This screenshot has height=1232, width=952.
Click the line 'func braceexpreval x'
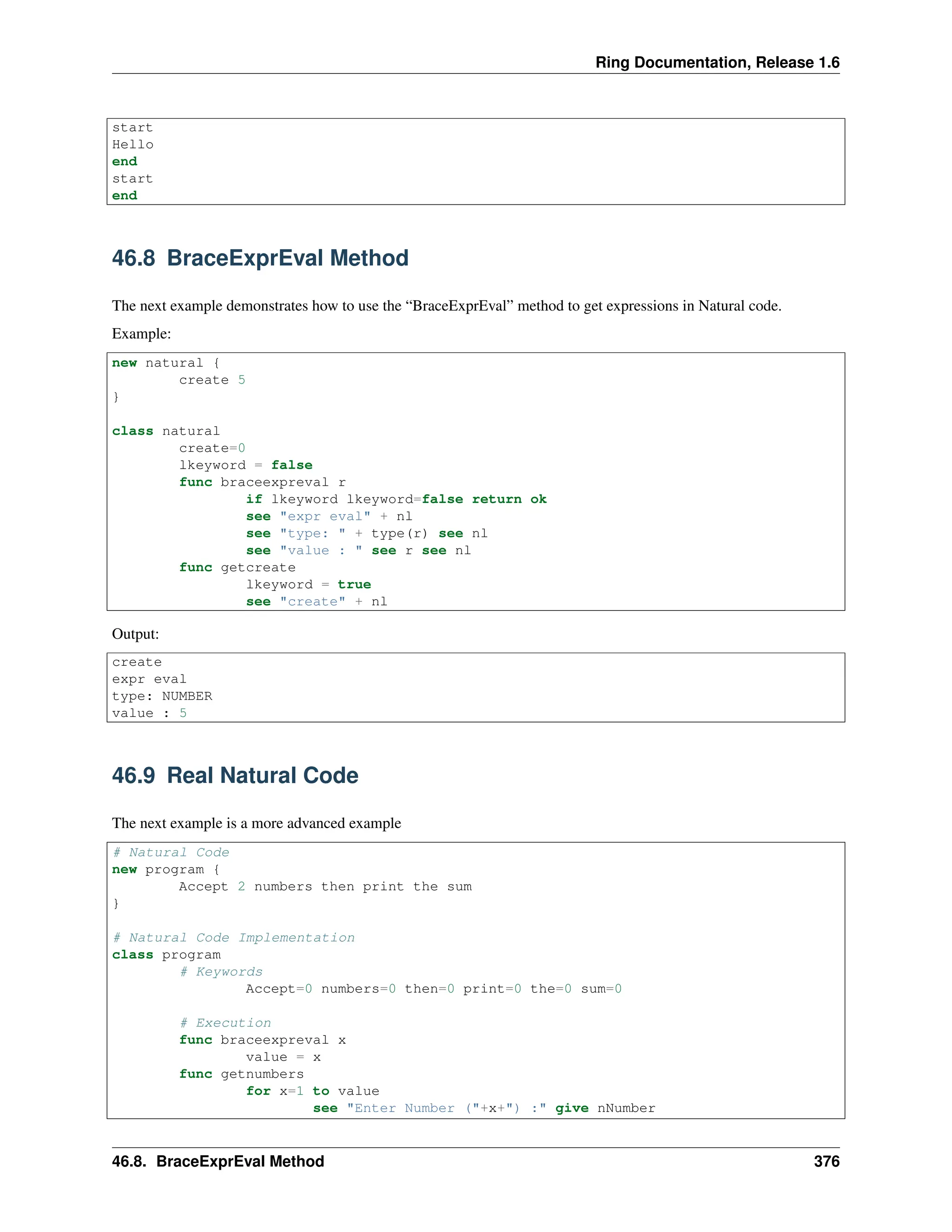click(x=262, y=1040)
